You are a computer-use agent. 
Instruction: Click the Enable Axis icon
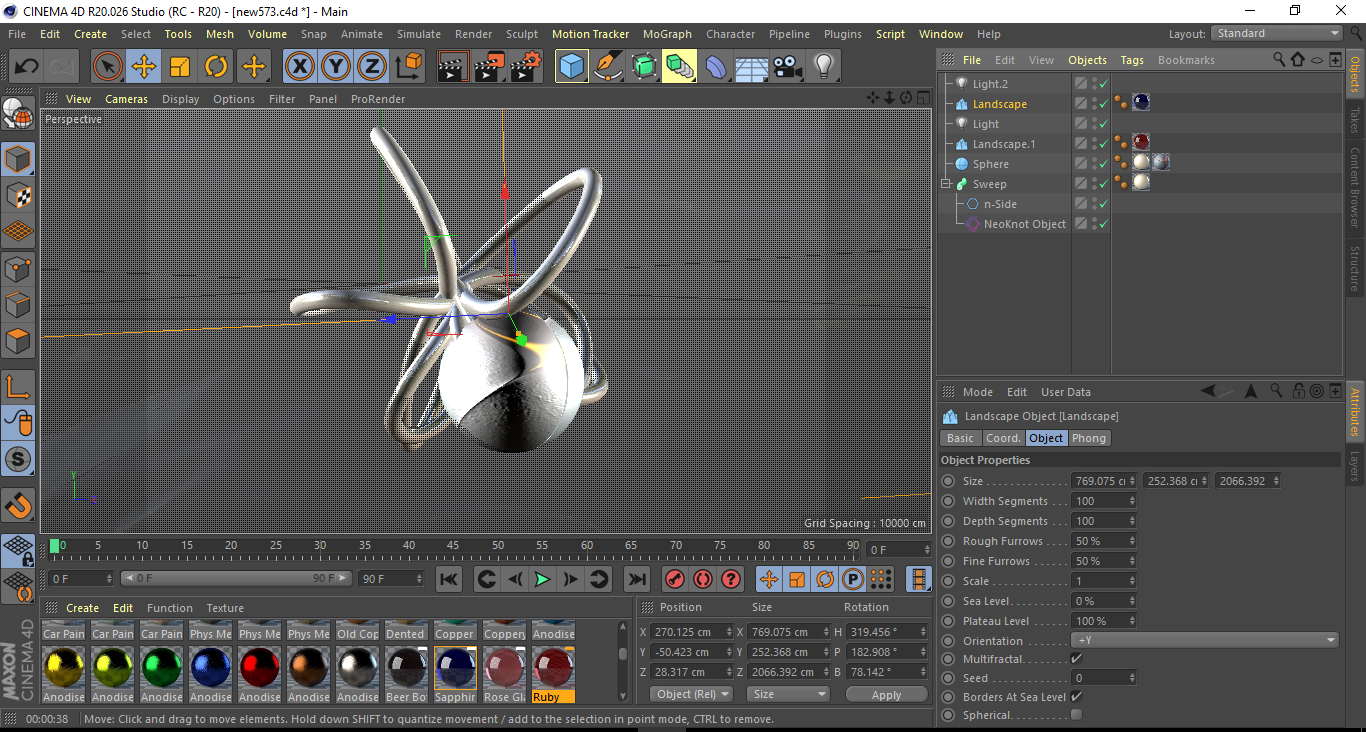click(x=18, y=387)
